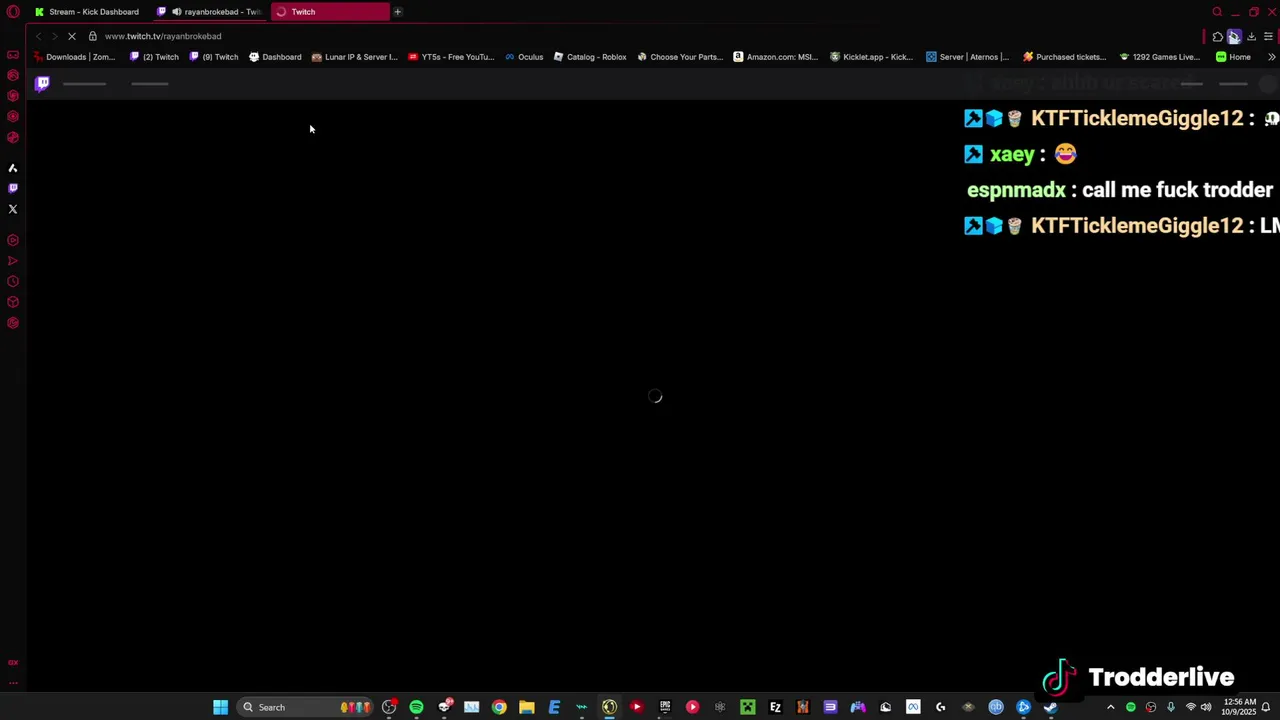Open the clock showing 12:56 AM
The height and width of the screenshot is (720, 1280).
tap(1238, 707)
